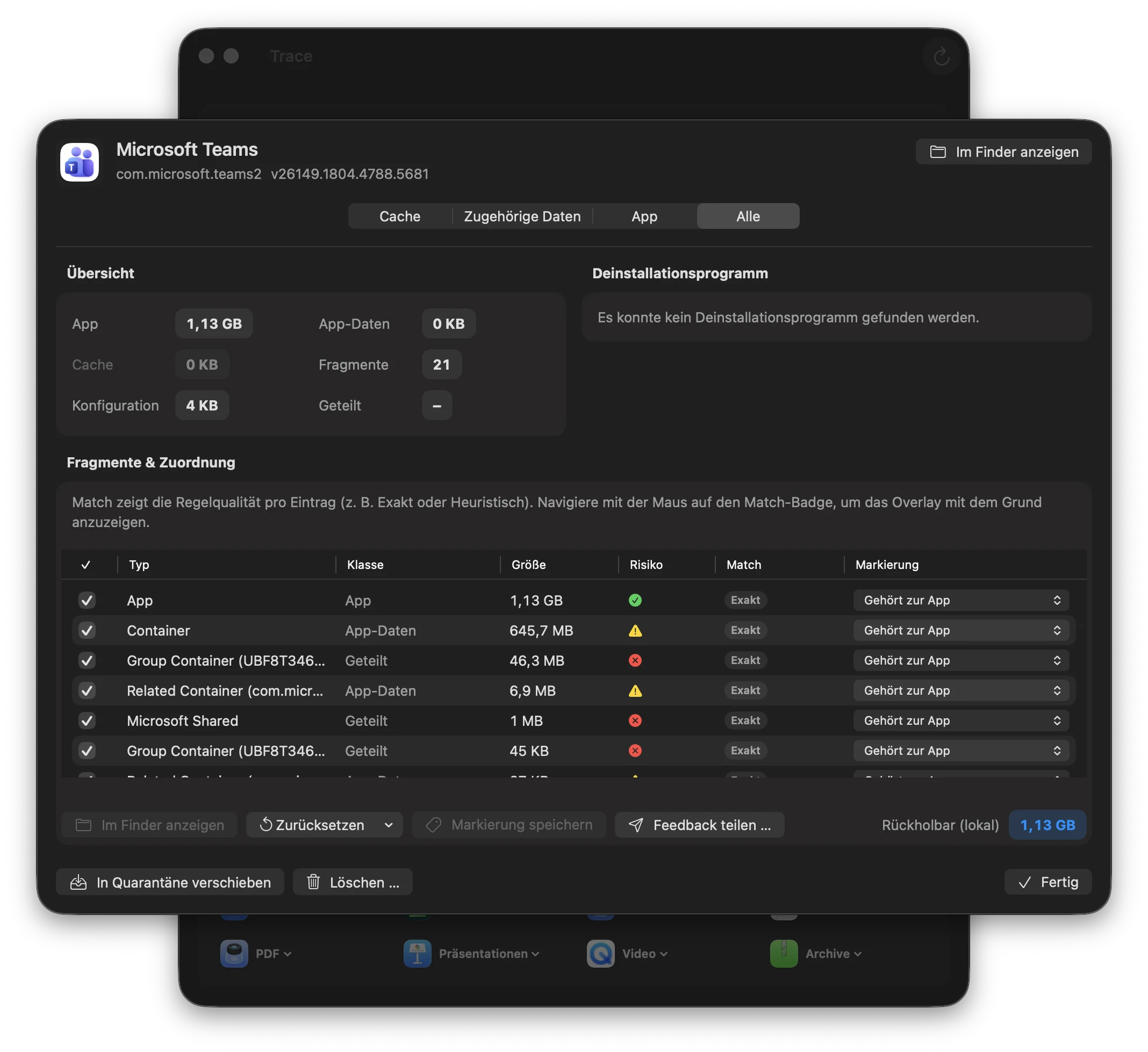This screenshot has width=1148, height=1052.
Task: Open Markierung dropdown for Microsoft Shared
Action: tap(961, 720)
